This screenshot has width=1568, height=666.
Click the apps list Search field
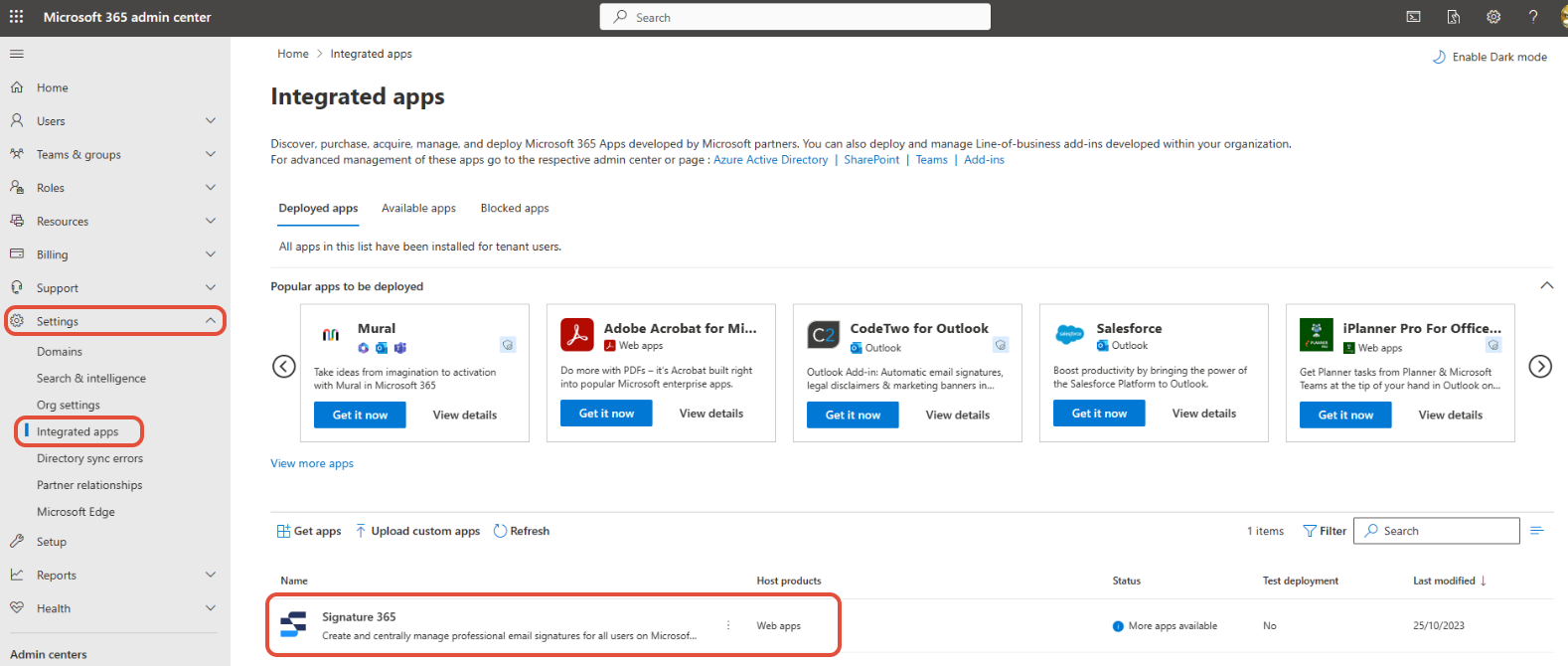pos(1437,531)
